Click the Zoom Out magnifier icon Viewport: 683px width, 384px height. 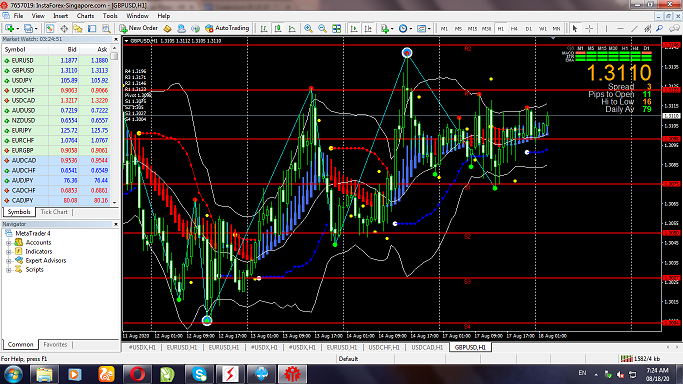322,28
